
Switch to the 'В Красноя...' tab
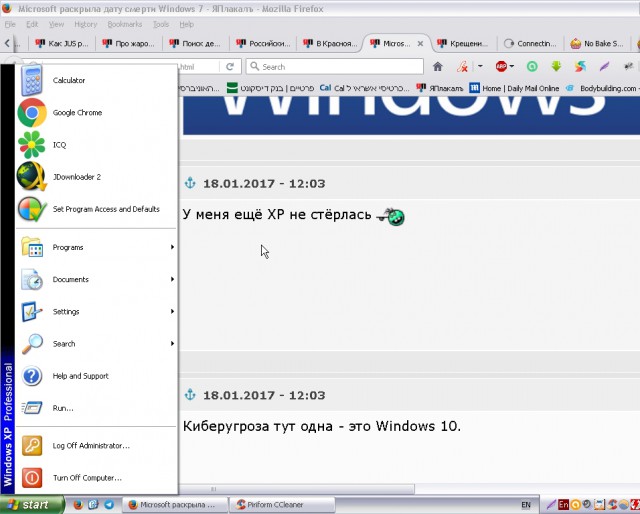point(330,44)
